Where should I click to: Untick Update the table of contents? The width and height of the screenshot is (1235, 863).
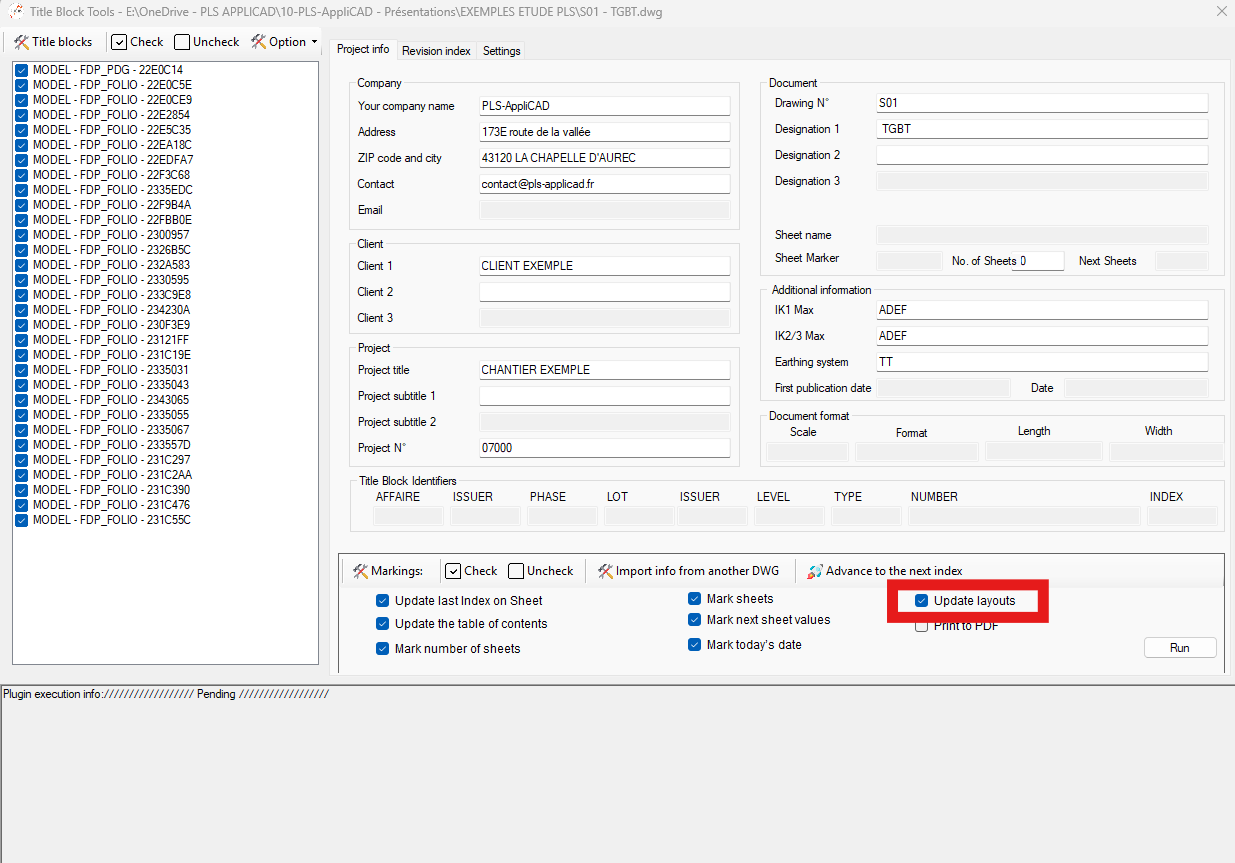coord(383,624)
